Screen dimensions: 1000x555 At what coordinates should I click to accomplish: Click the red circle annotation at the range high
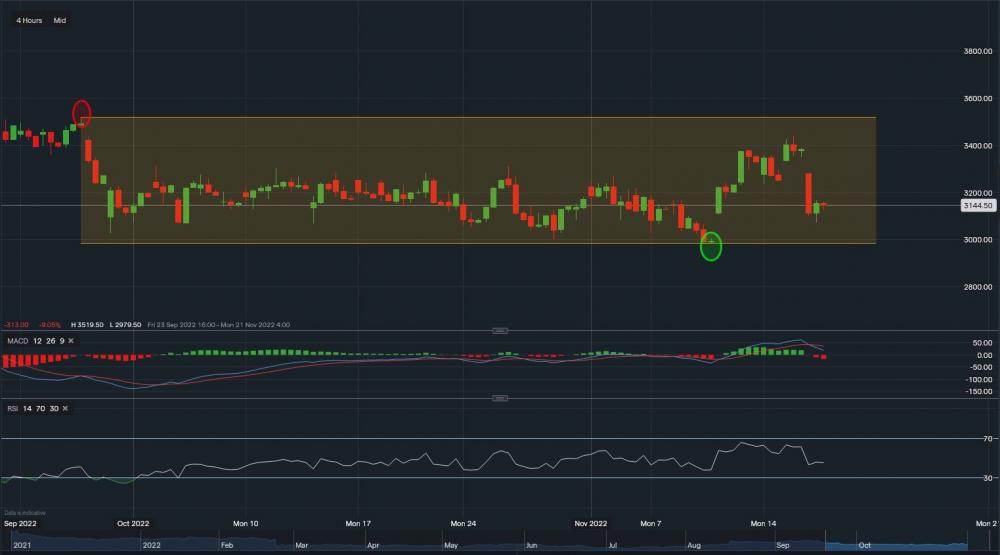click(x=82, y=113)
